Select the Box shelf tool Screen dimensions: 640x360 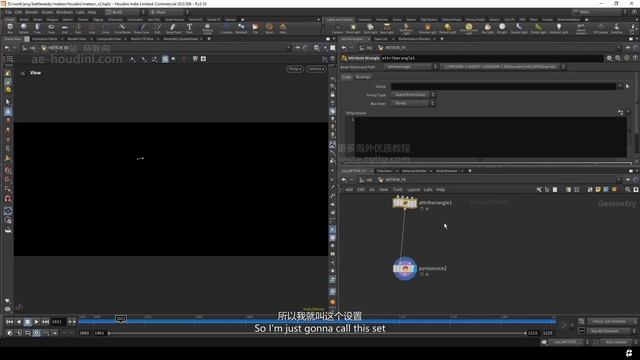[x=10, y=28]
